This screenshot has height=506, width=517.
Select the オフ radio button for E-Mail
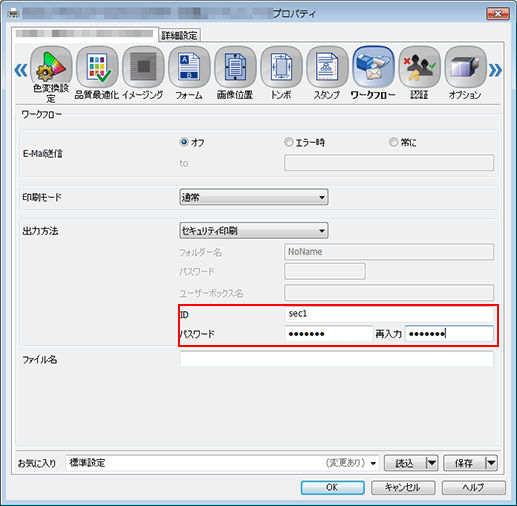point(184,142)
